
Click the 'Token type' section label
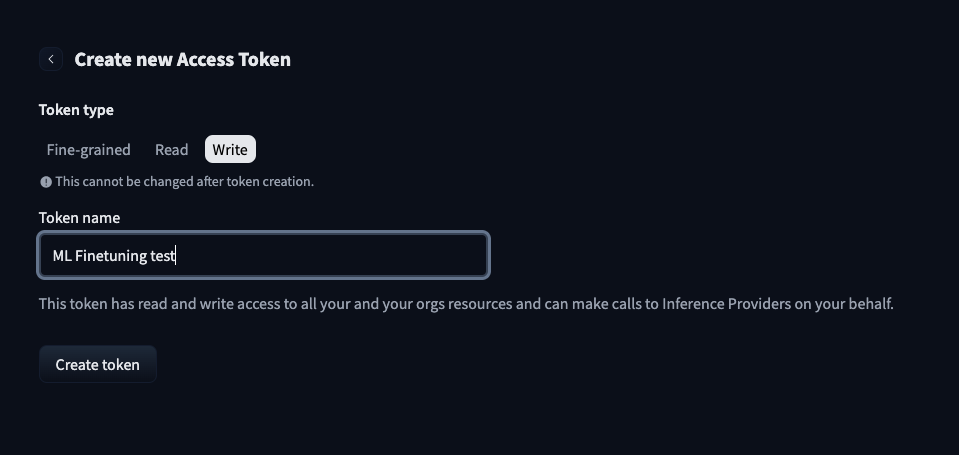pyautogui.click(x=76, y=110)
